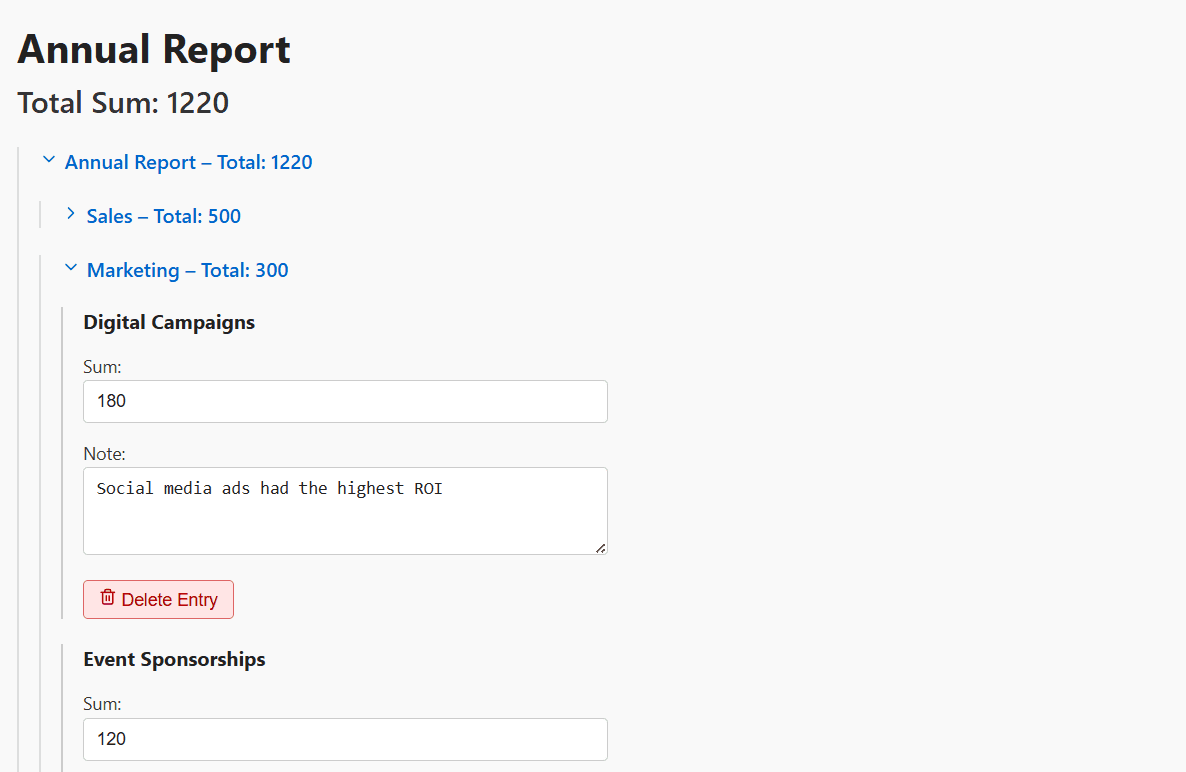
Task: Click the Annual Report page title
Action: pyautogui.click(x=153, y=49)
